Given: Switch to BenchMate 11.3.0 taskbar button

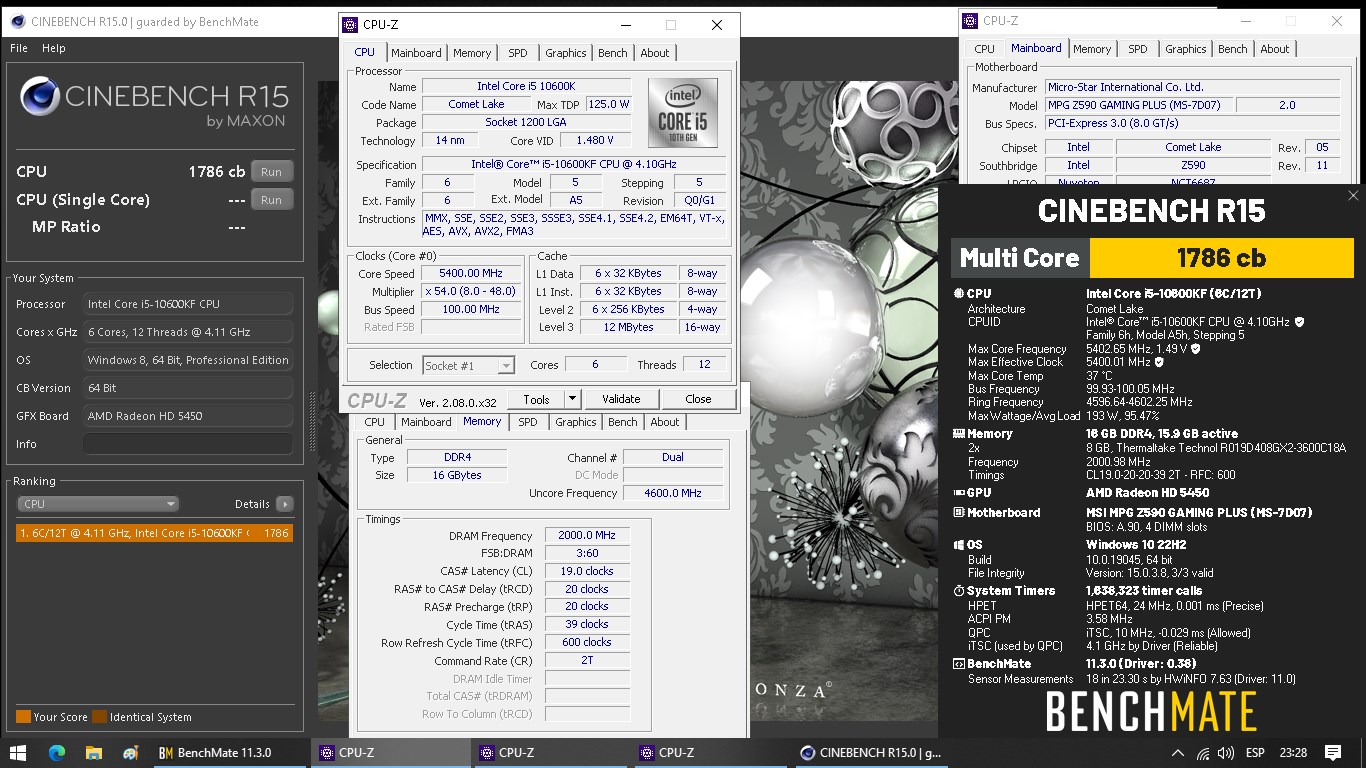Looking at the screenshot, I should click(229, 752).
